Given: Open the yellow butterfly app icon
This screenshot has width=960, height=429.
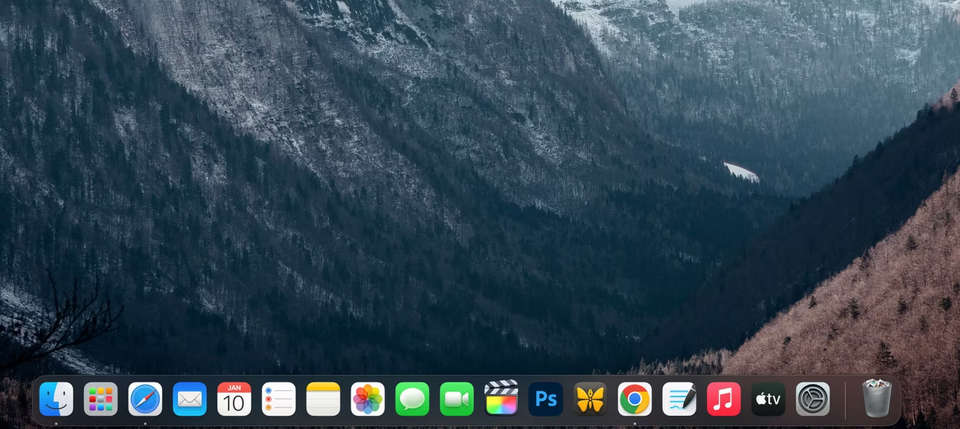Looking at the screenshot, I should (x=590, y=399).
